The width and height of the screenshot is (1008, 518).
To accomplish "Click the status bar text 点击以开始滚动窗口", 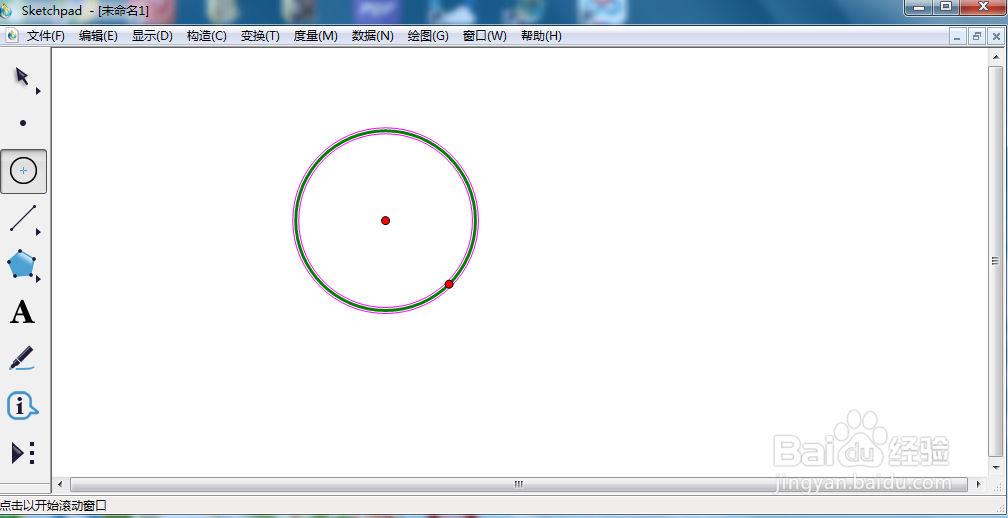I will pos(53,505).
